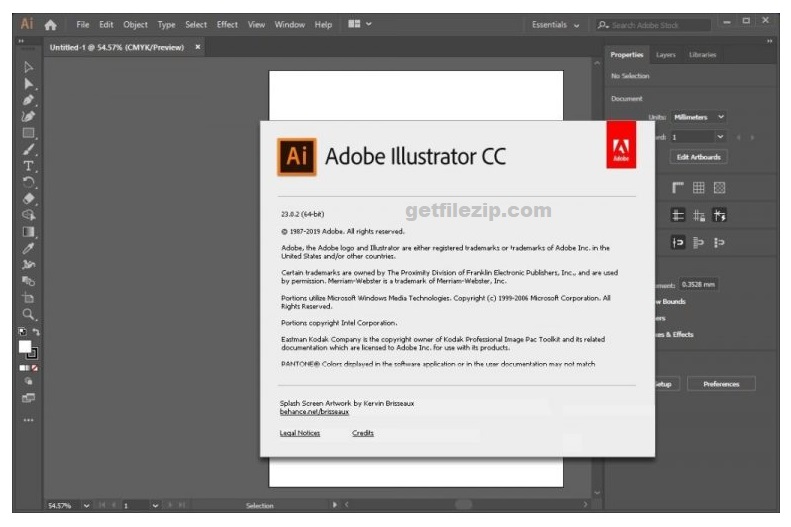The image size is (791, 527).
Task: Select the Eyedropper tool
Action: tap(28, 248)
